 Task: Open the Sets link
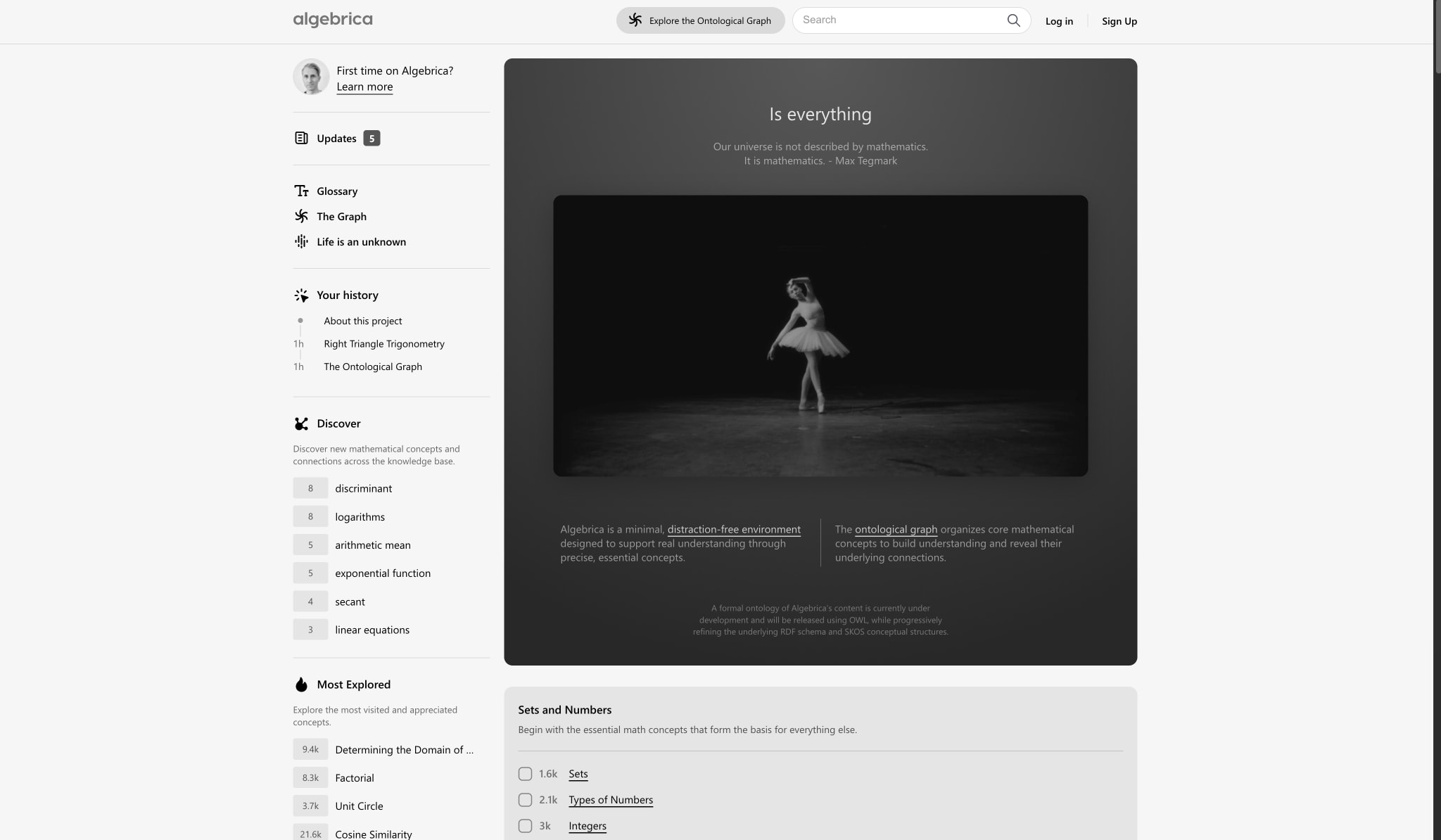point(578,774)
